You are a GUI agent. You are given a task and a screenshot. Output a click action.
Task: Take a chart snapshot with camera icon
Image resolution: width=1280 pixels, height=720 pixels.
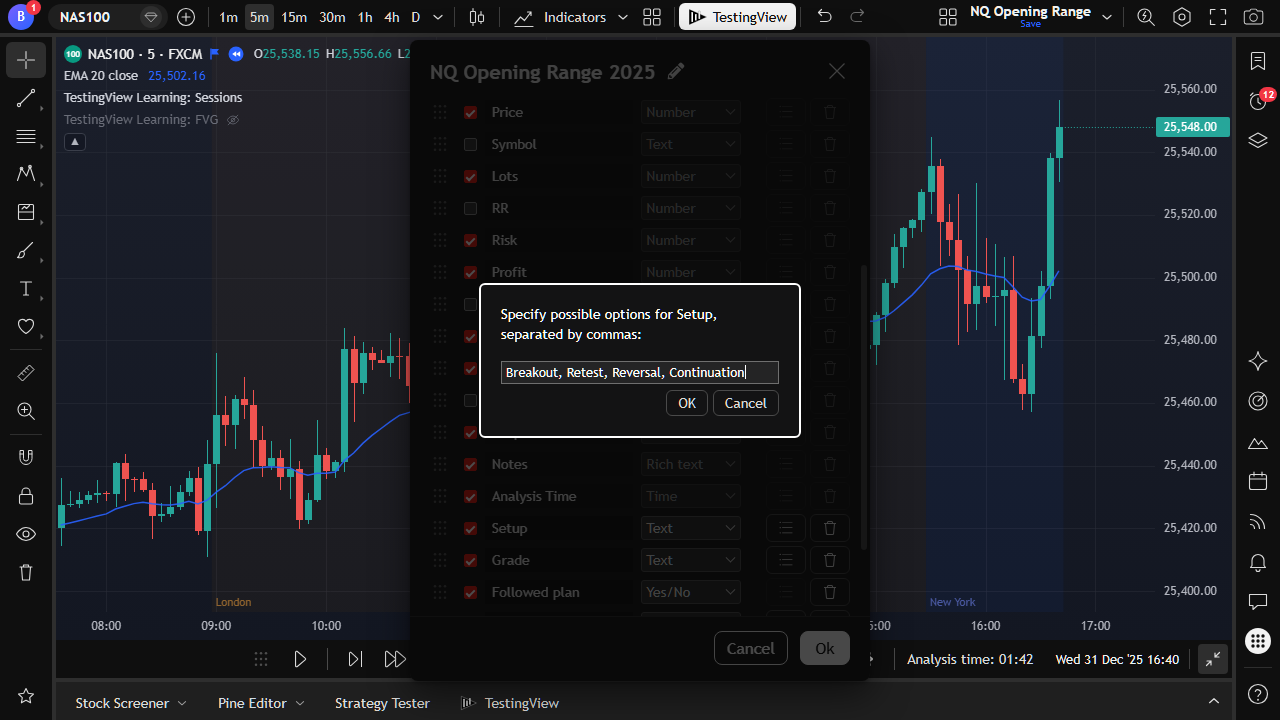pos(1253,17)
